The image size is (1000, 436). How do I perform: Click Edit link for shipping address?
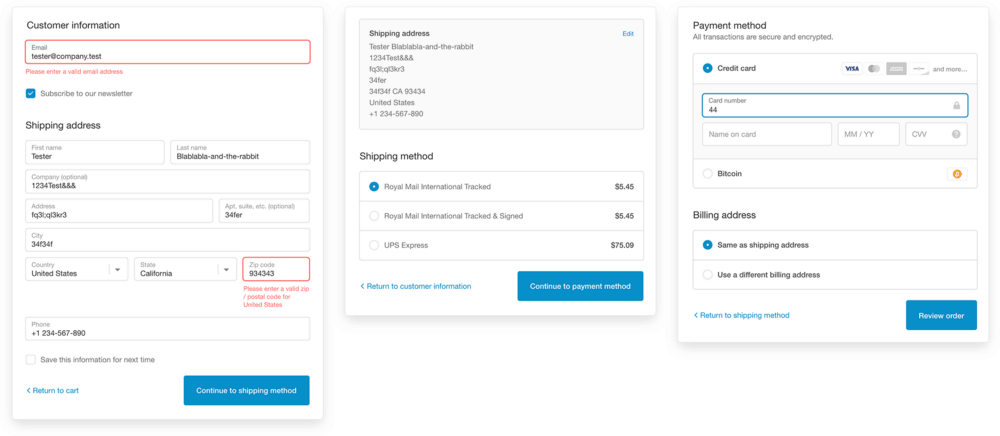(628, 34)
